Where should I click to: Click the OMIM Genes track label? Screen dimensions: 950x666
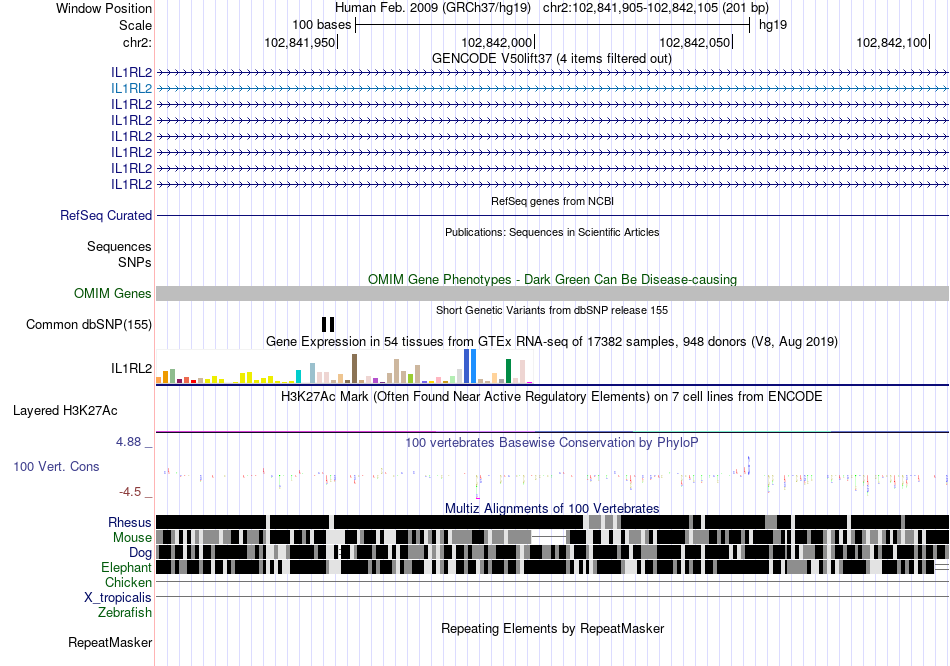(113, 294)
